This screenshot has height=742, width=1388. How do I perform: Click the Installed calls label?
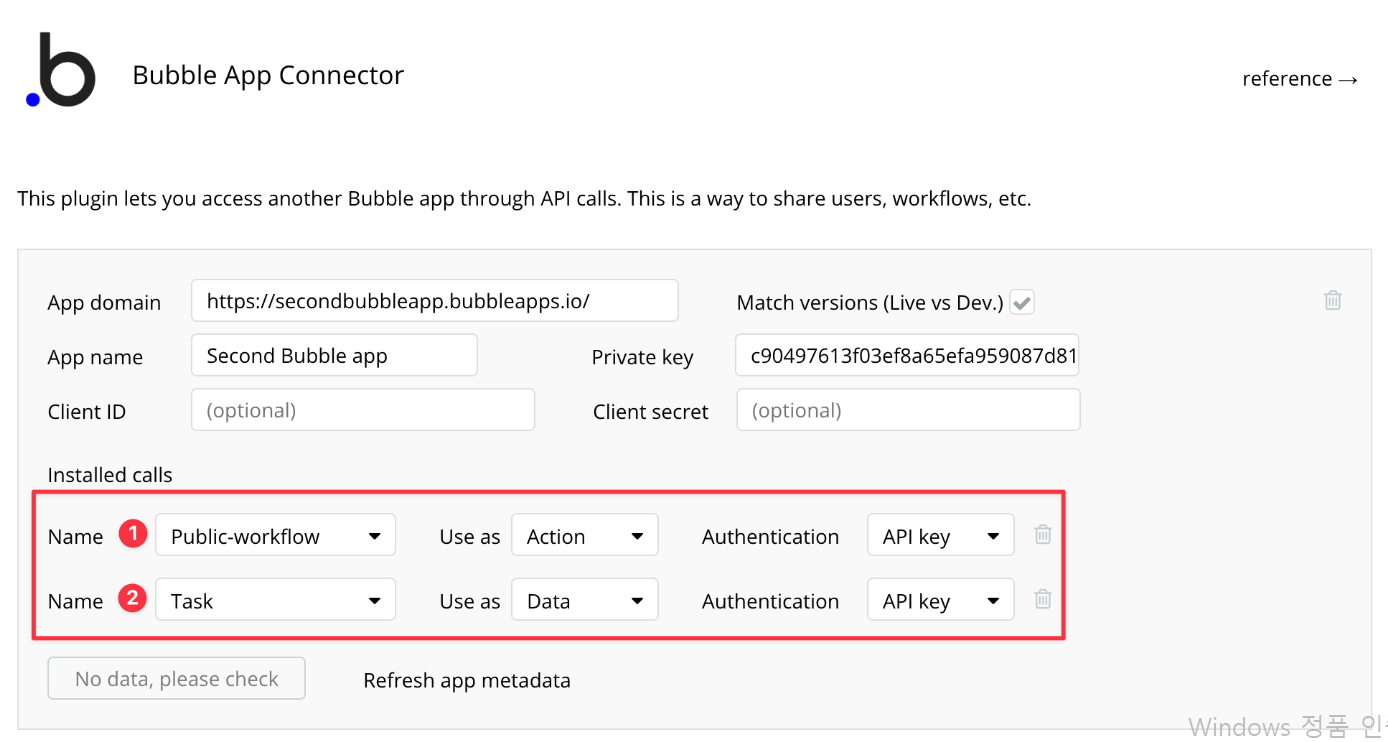point(110,475)
